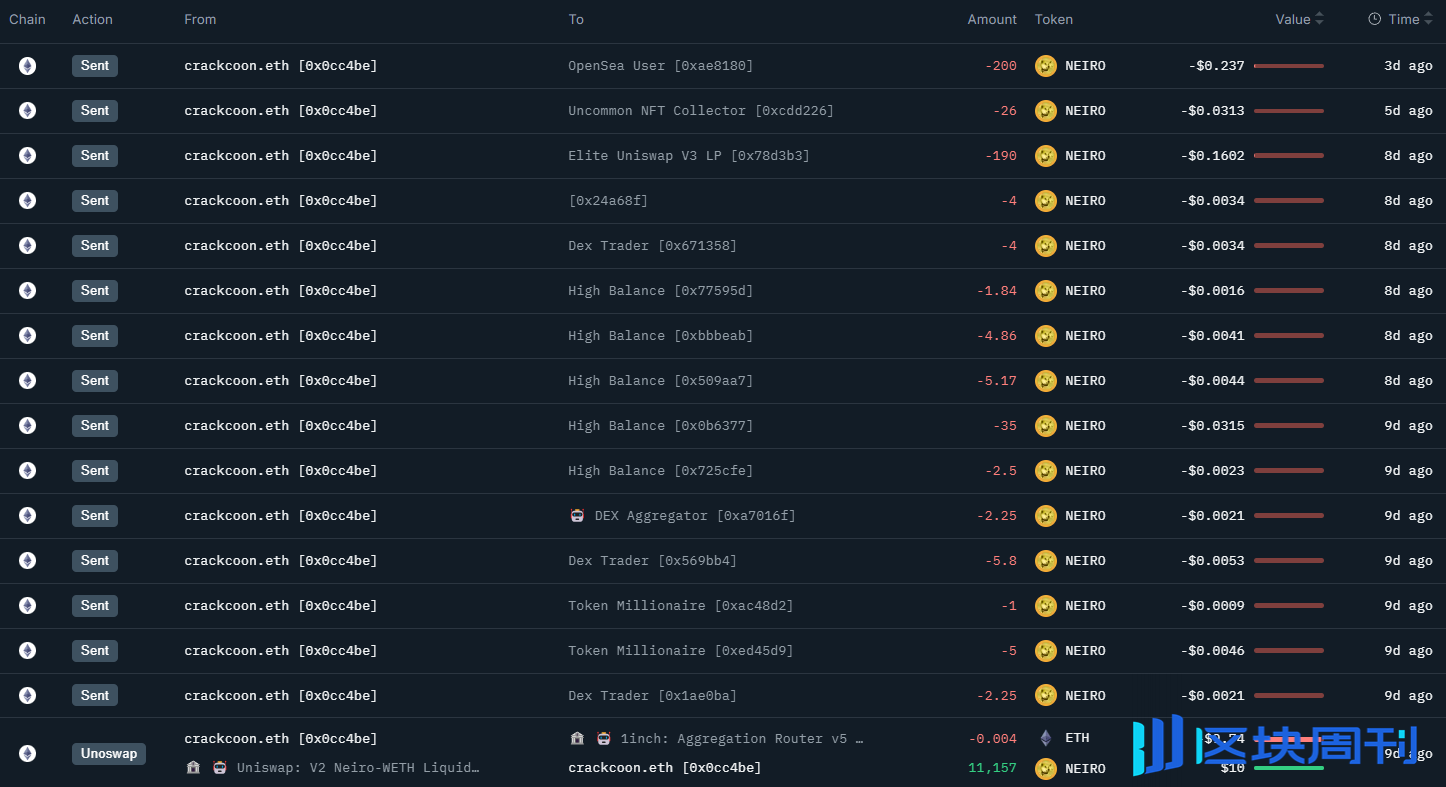Open Dex Trader [0x569bb4] address
The image size is (1446, 787).
point(652,561)
